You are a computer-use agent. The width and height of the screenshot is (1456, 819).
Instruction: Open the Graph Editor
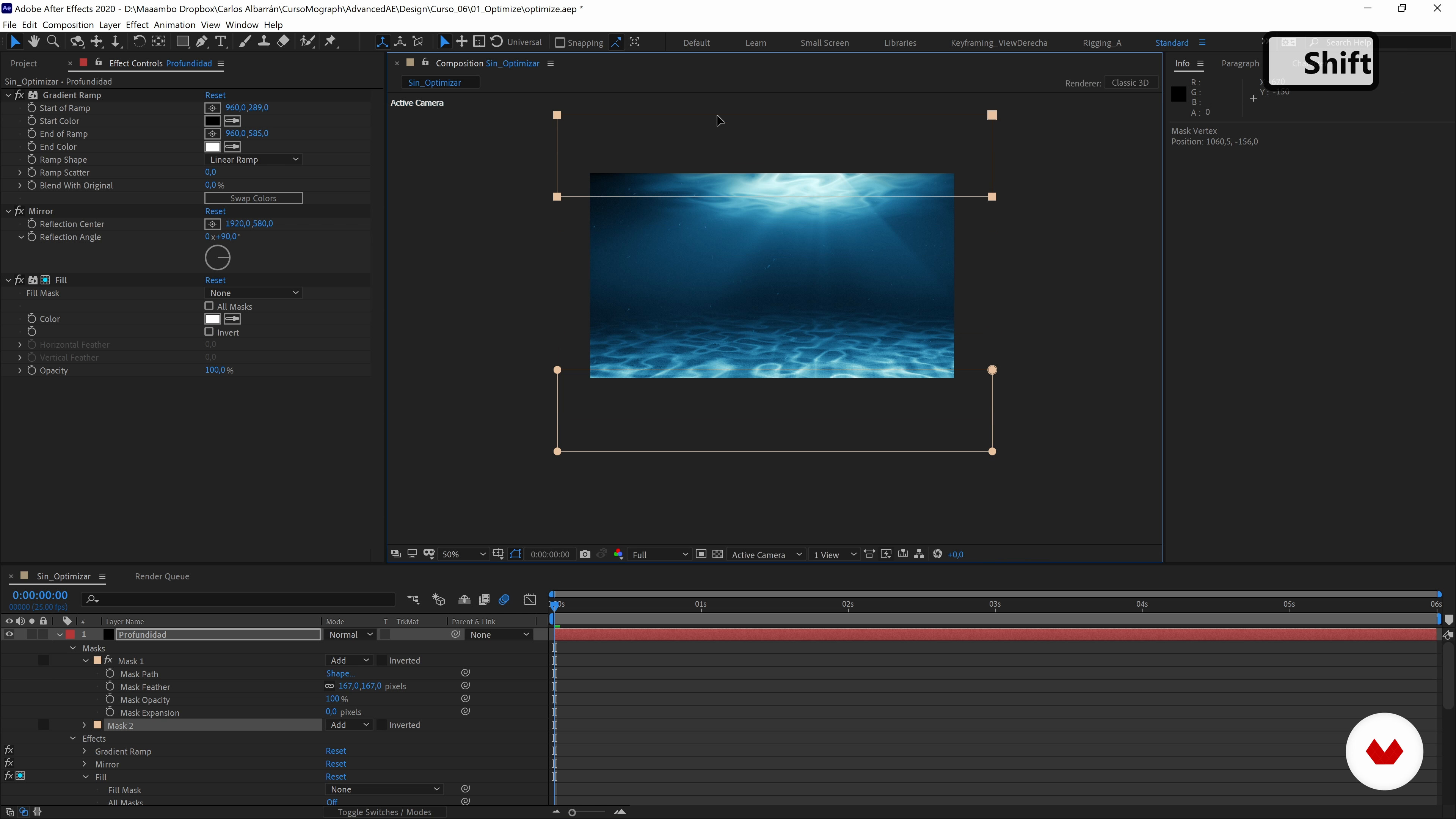click(530, 600)
